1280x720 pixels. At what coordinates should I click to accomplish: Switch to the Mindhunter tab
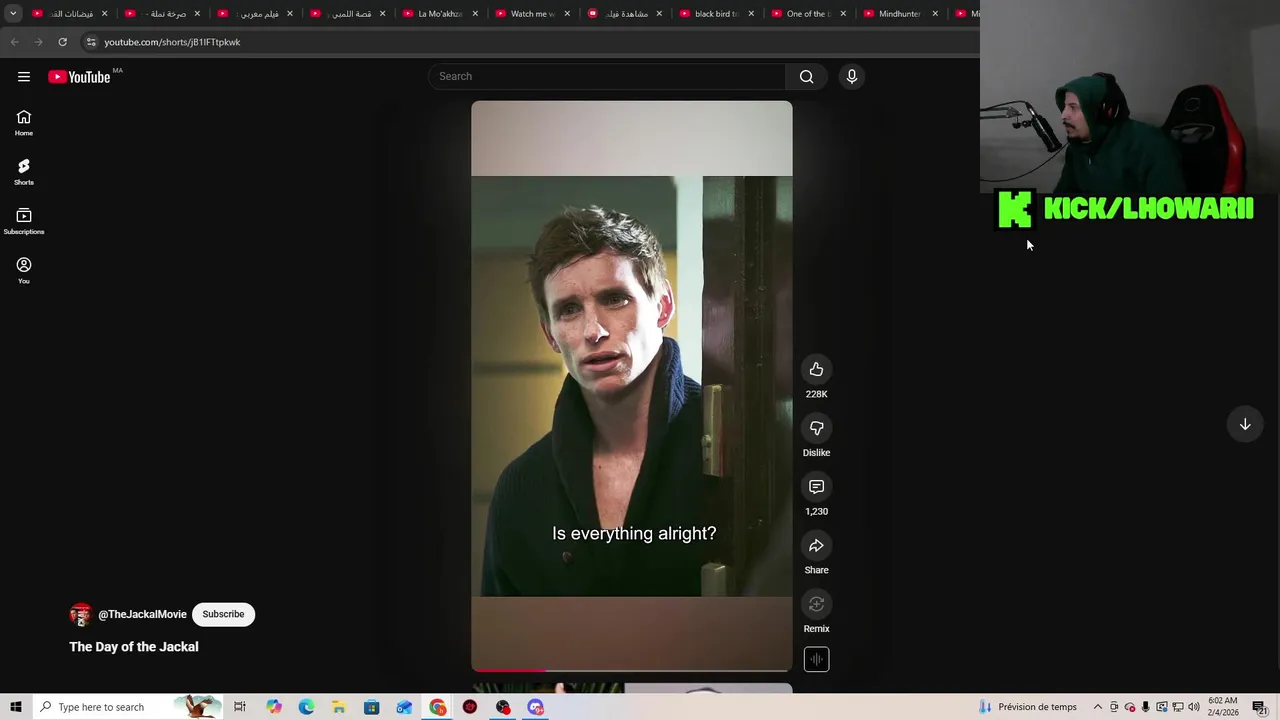pyautogui.click(x=900, y=14)
